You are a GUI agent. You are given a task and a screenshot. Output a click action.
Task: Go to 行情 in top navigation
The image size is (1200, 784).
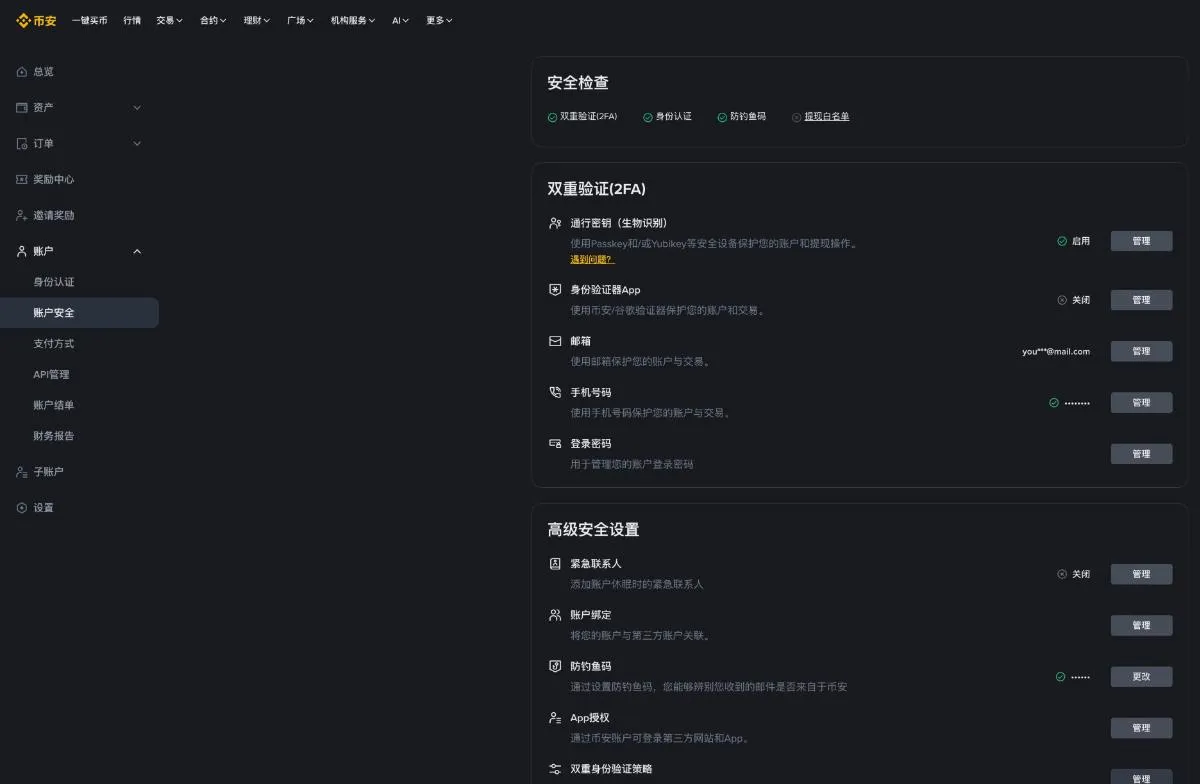tap(132, 20)
